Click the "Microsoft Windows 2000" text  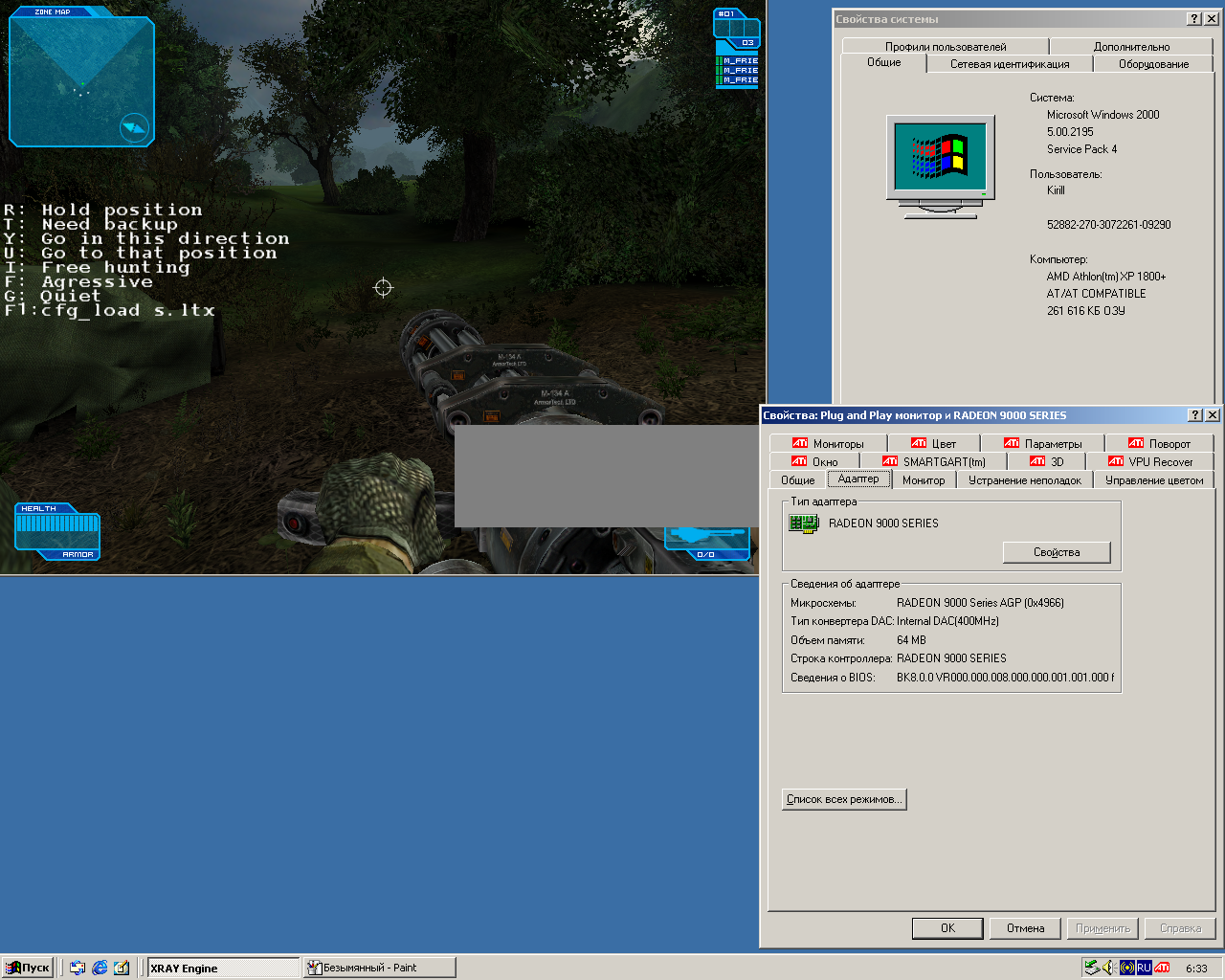tap(1102, 115)
